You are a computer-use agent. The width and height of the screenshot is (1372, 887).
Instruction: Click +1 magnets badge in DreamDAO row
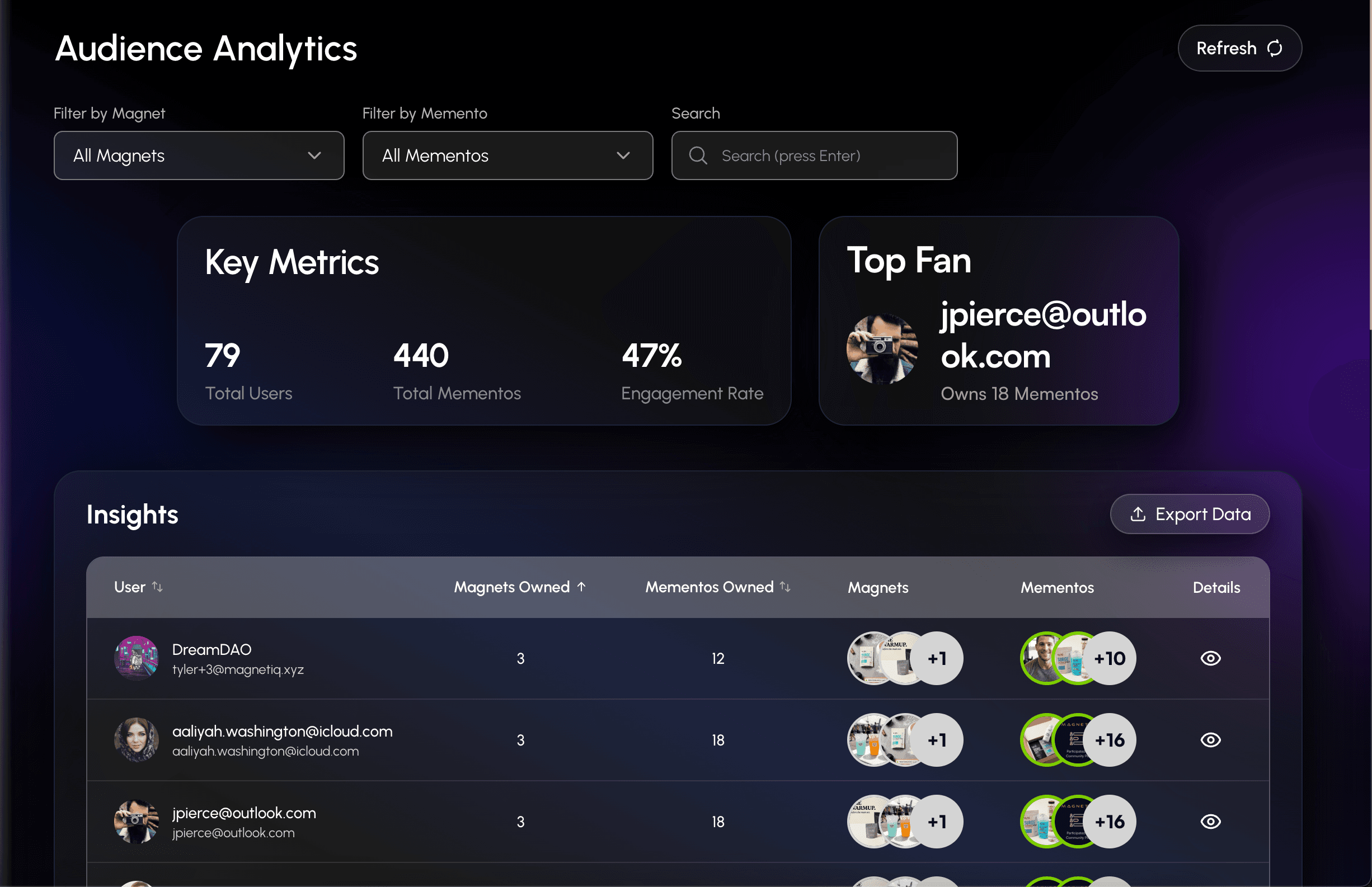click(x=937, y=658)
